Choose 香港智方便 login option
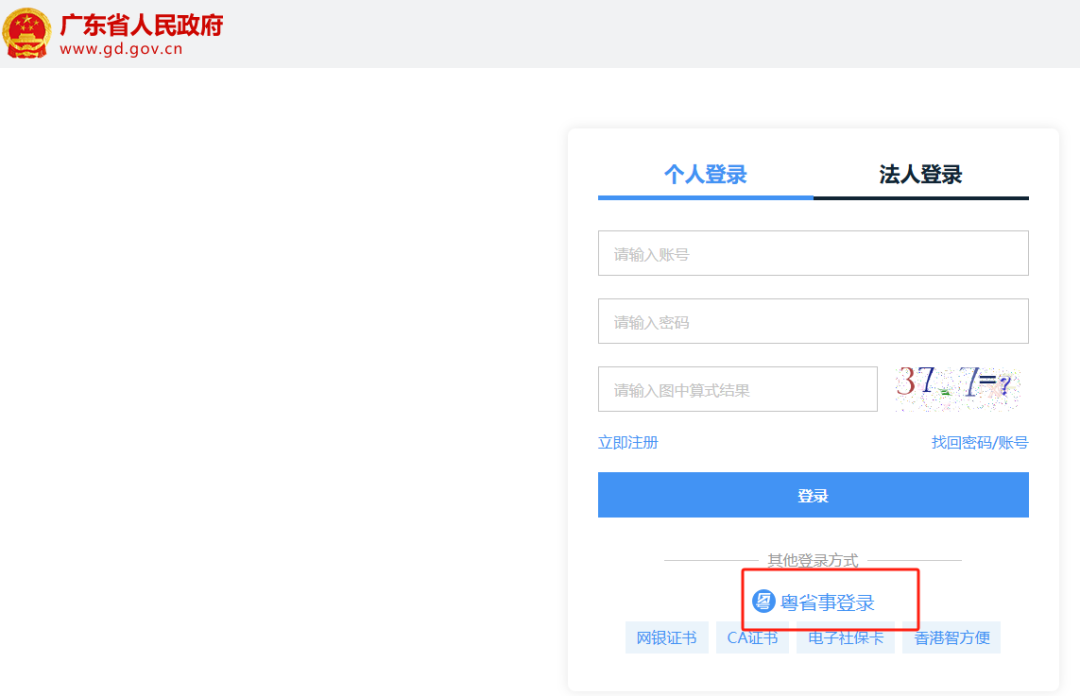 [951, 637]
